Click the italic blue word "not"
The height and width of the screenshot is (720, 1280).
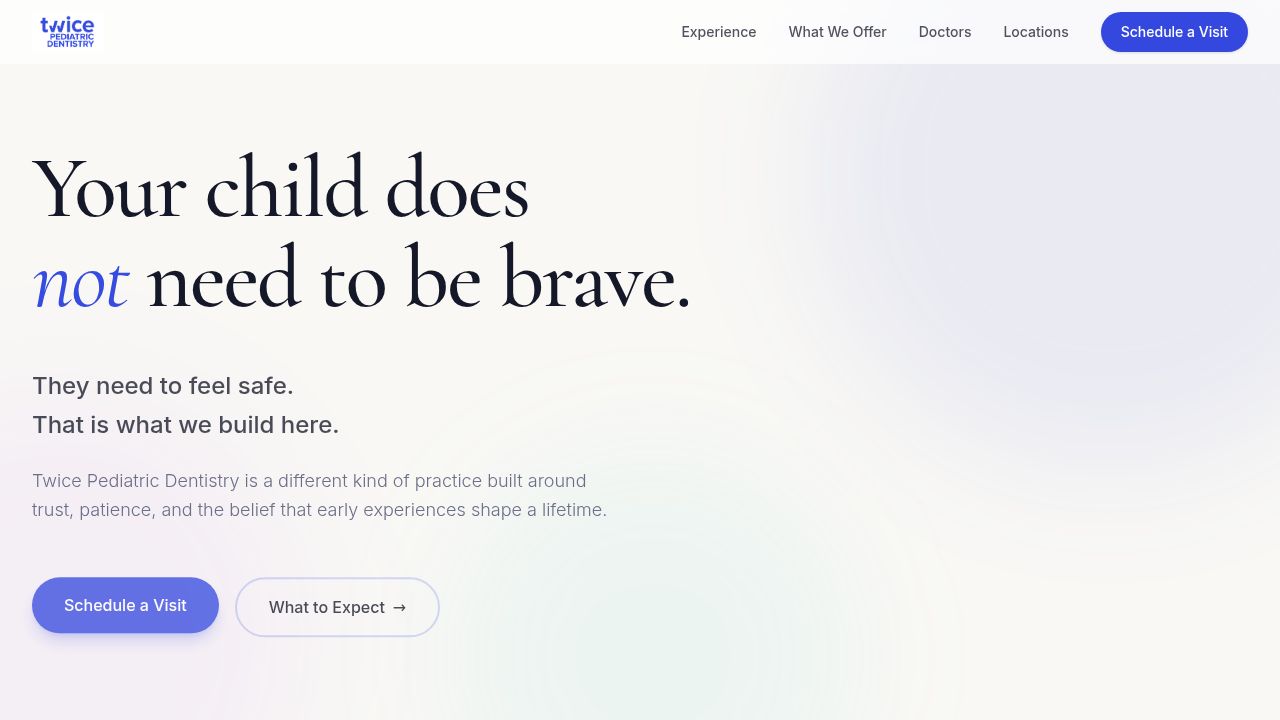80,283
